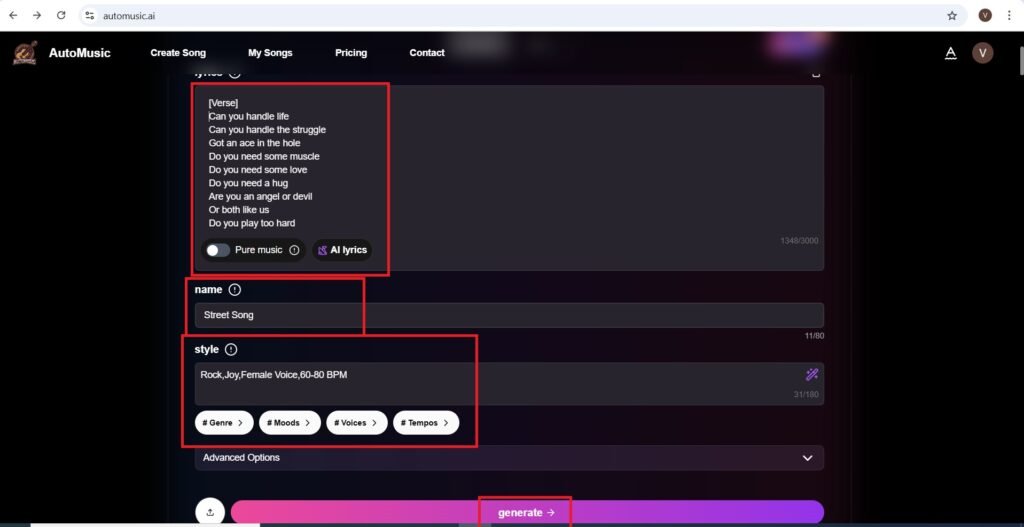Toggle the Pure music switch
Screen dimensions: 1024x527
tap(217, 250)
